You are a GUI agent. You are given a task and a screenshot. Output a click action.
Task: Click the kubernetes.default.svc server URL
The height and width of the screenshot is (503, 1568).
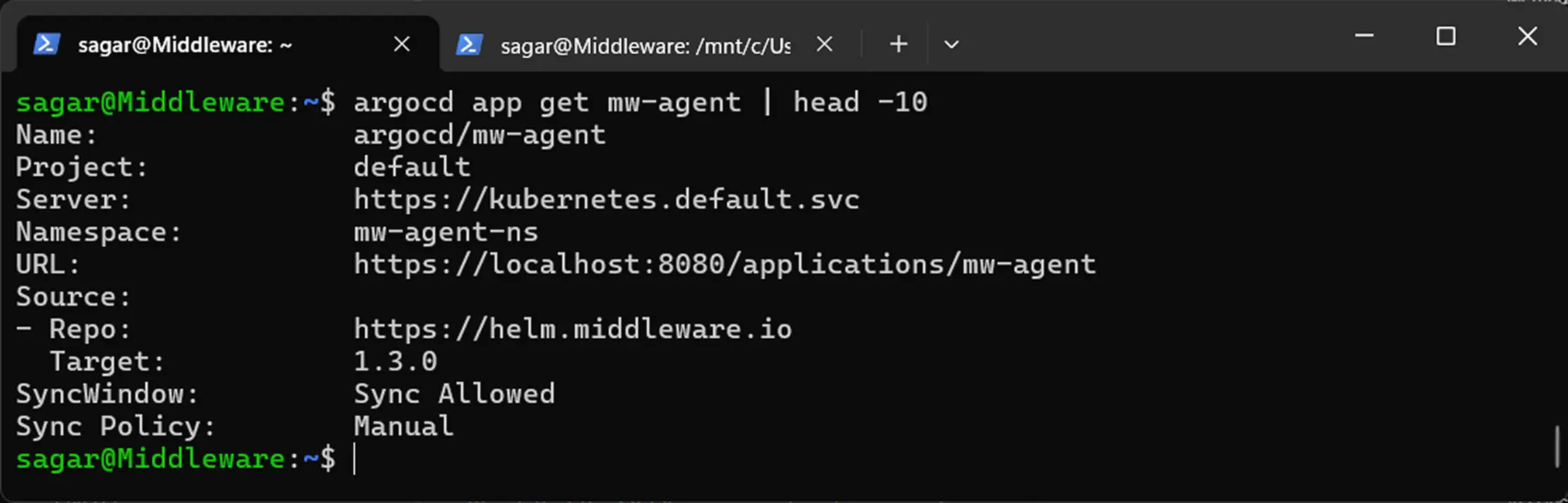tap(606, 199)
